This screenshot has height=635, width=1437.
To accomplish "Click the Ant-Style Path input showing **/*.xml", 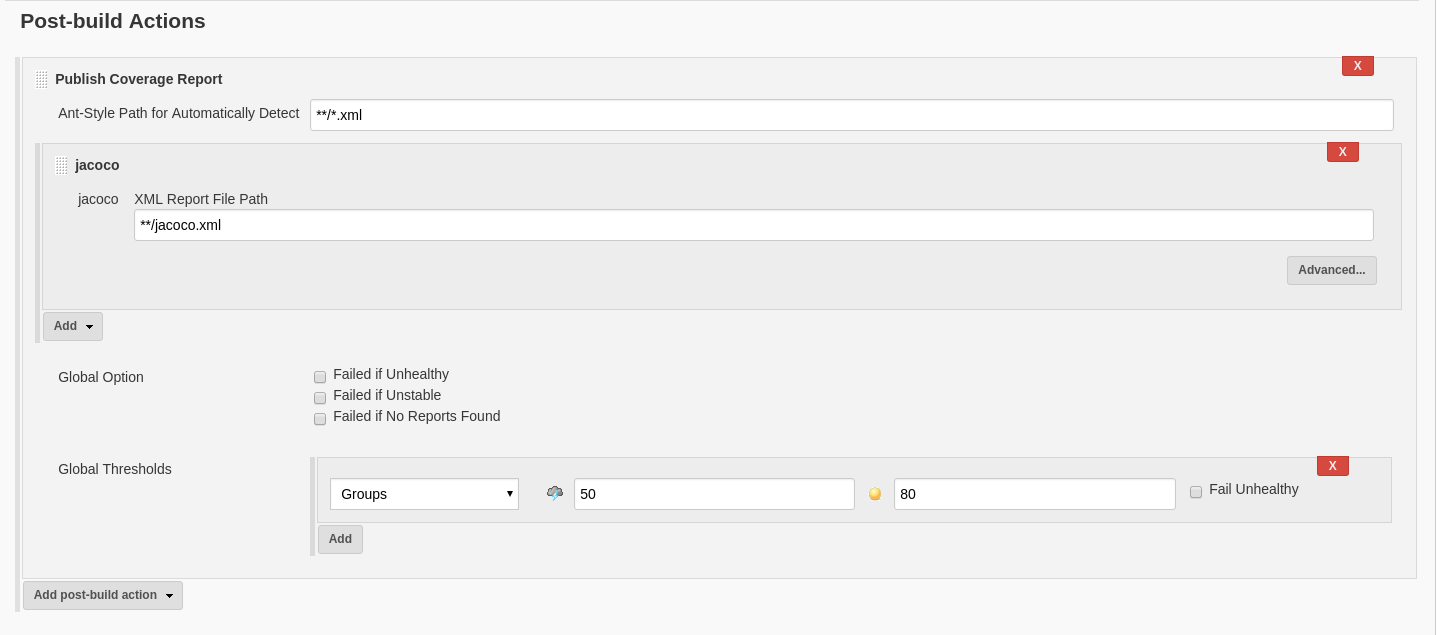I will [x=851, y=115].
